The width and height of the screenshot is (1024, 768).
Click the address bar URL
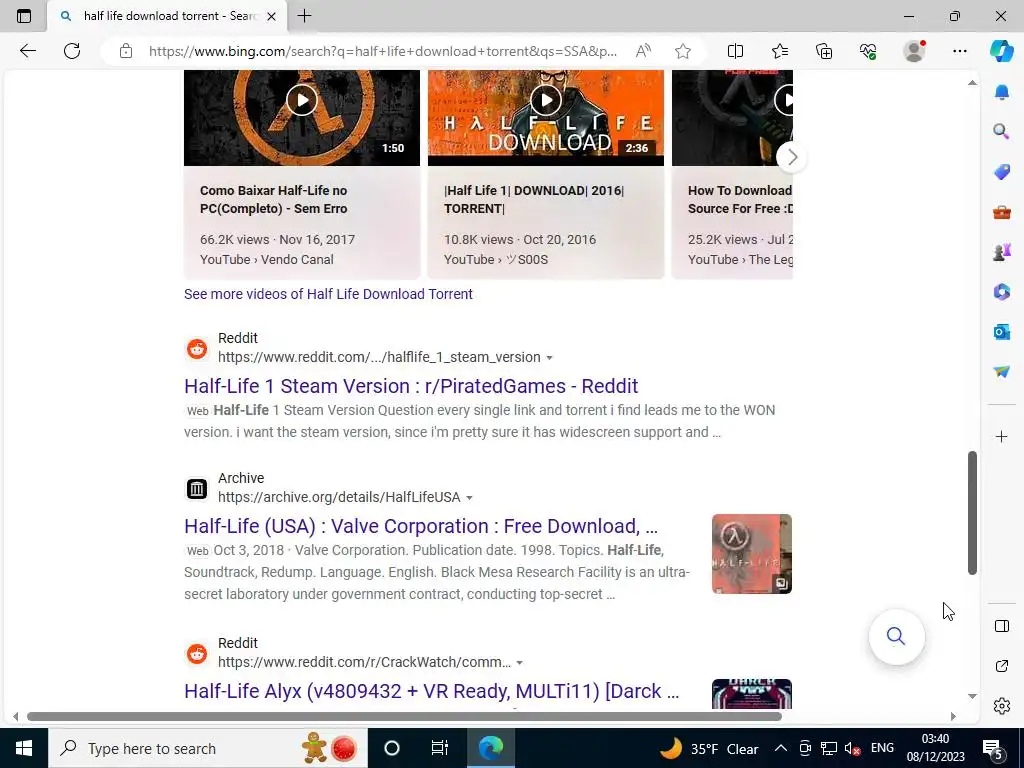point(383,51)
